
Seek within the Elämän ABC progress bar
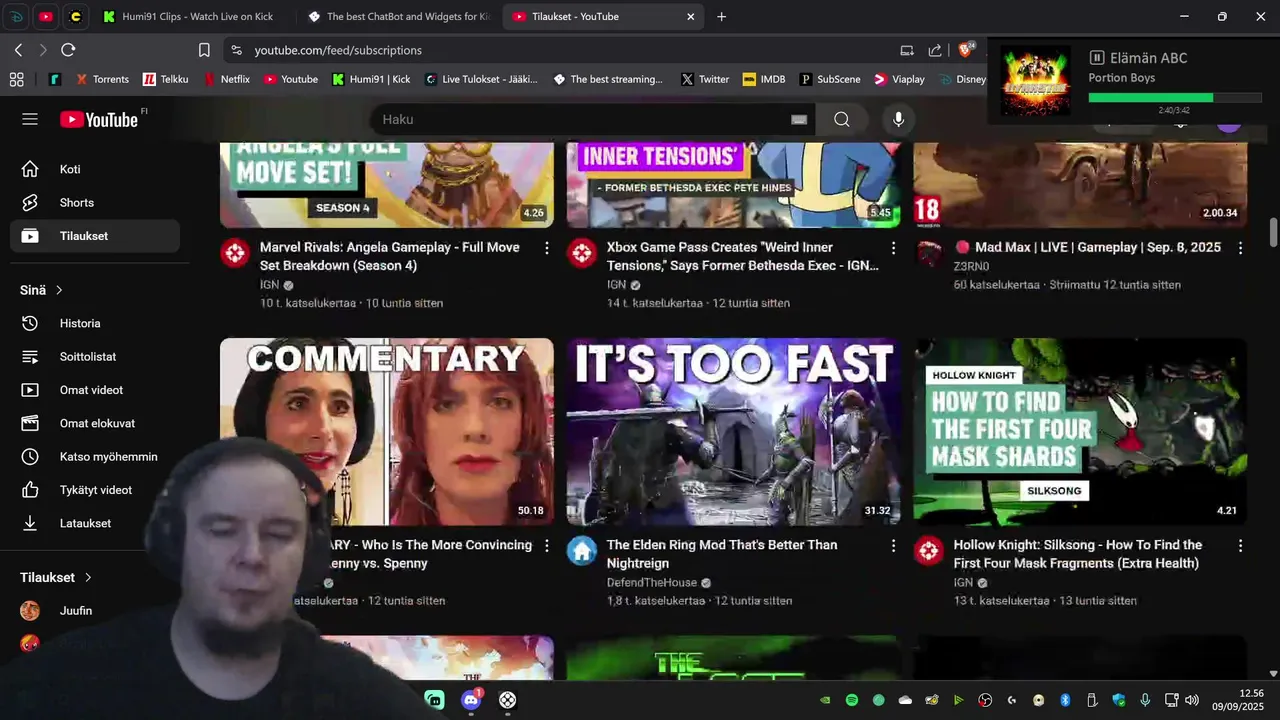[1175, 98]
